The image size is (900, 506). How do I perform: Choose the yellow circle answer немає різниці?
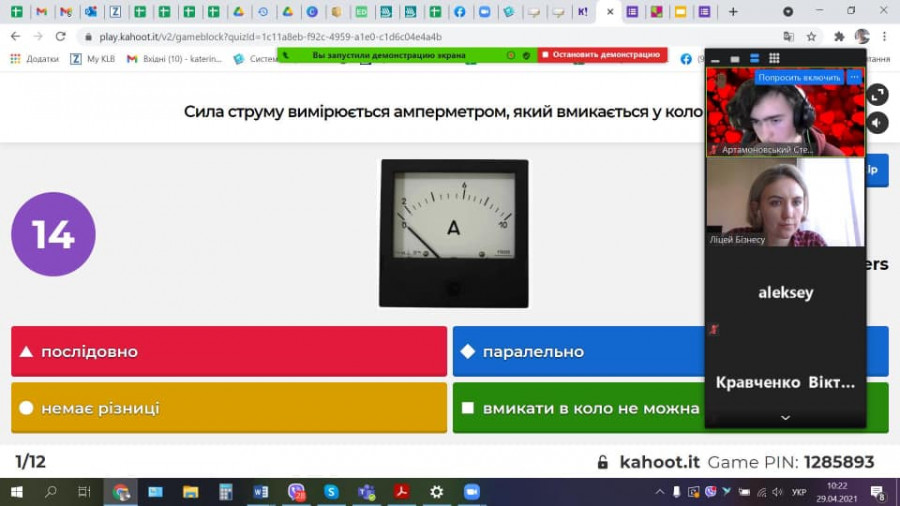pos(229,408)
